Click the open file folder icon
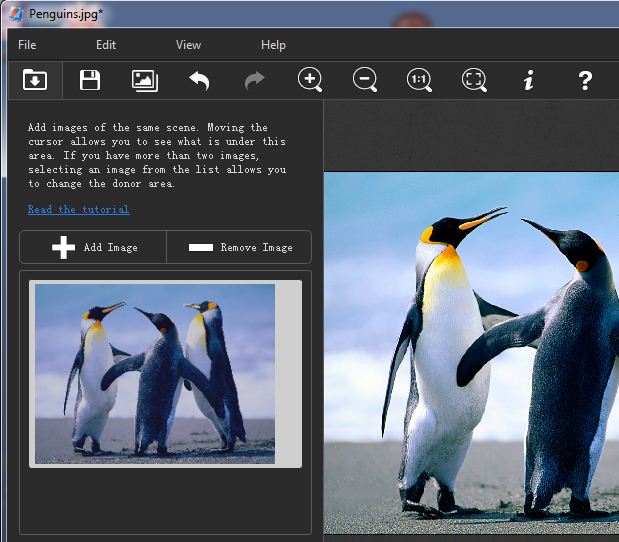This screenshot has height=542, width=619. (x=35, y=81)
